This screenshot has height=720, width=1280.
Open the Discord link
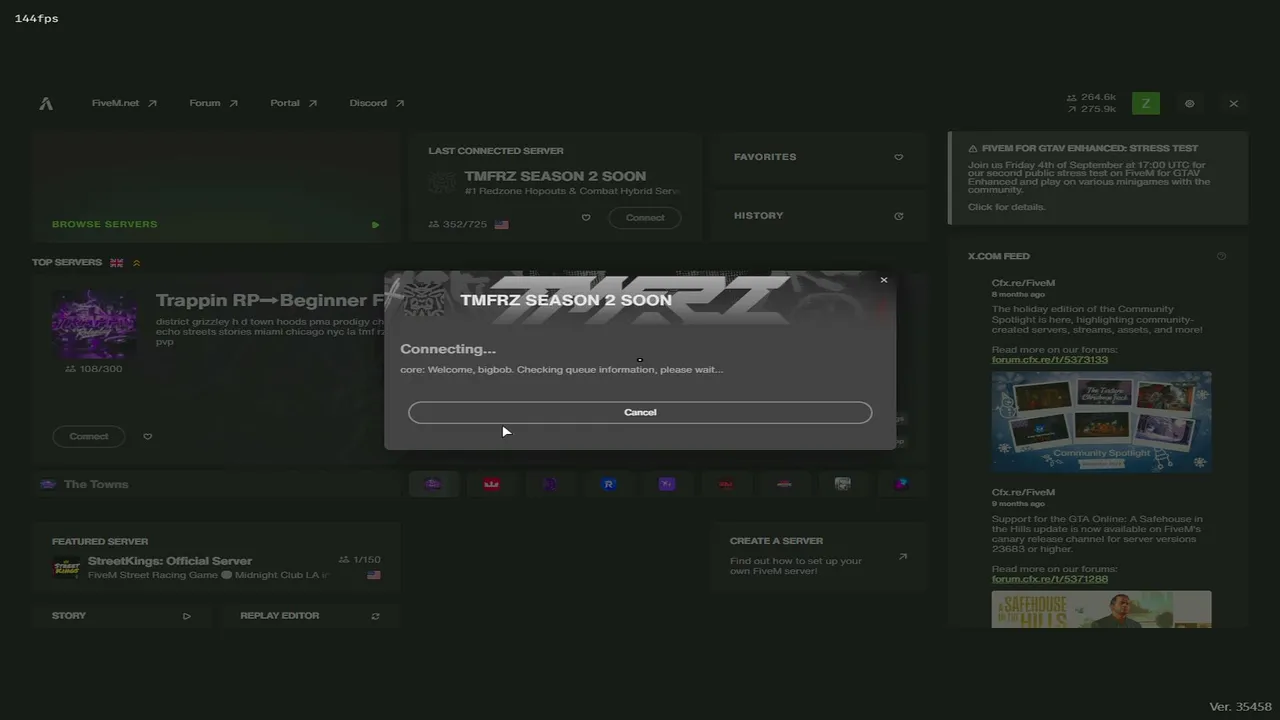[376, 103]
